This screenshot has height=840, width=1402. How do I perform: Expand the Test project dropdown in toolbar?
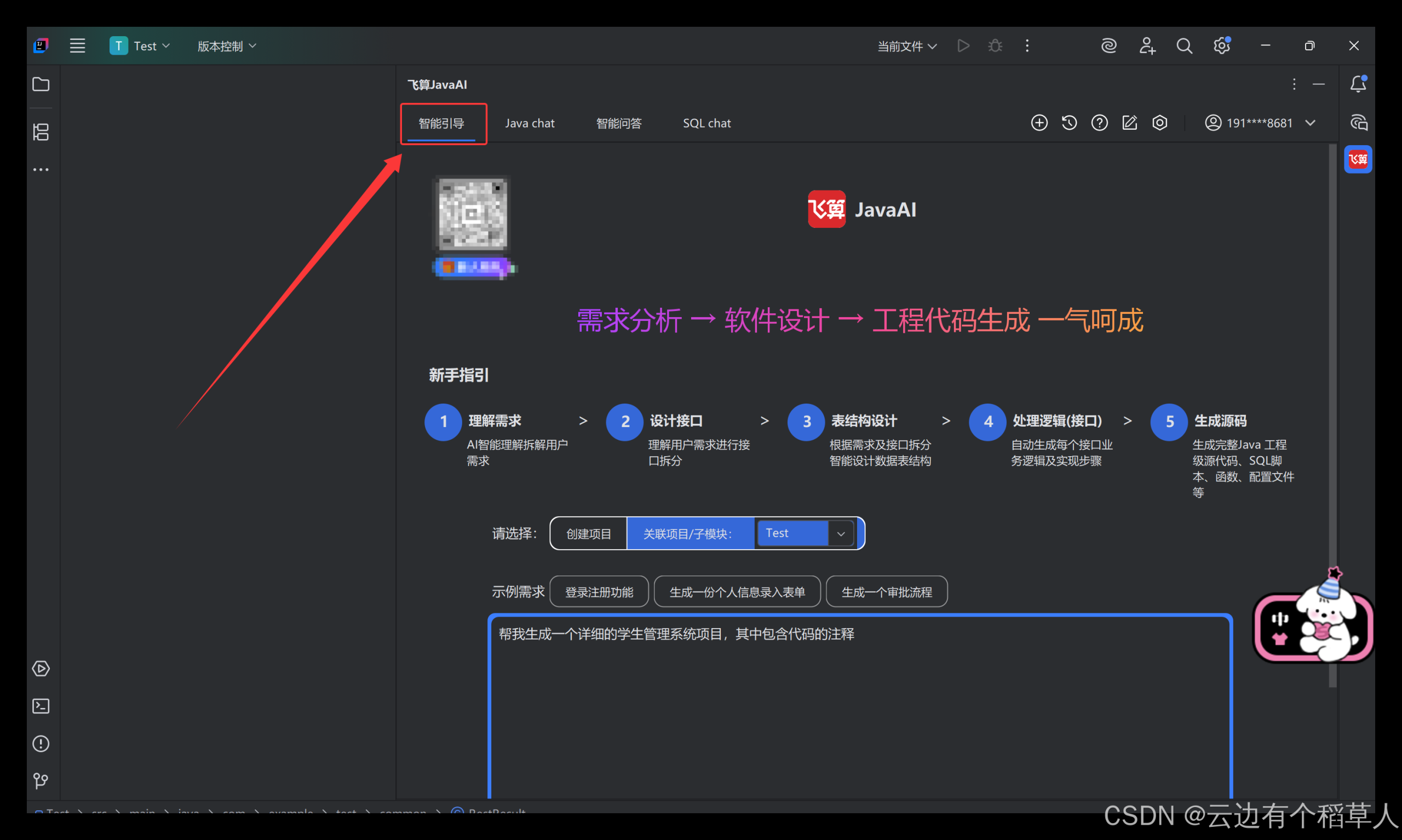tap(140, 46)
